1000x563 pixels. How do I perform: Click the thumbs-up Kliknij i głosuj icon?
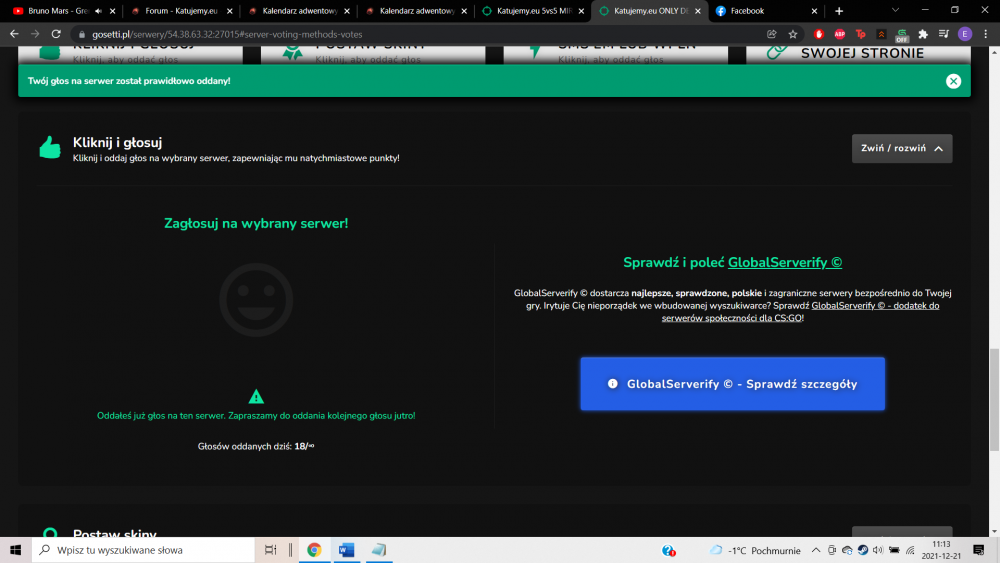[50, 147]
